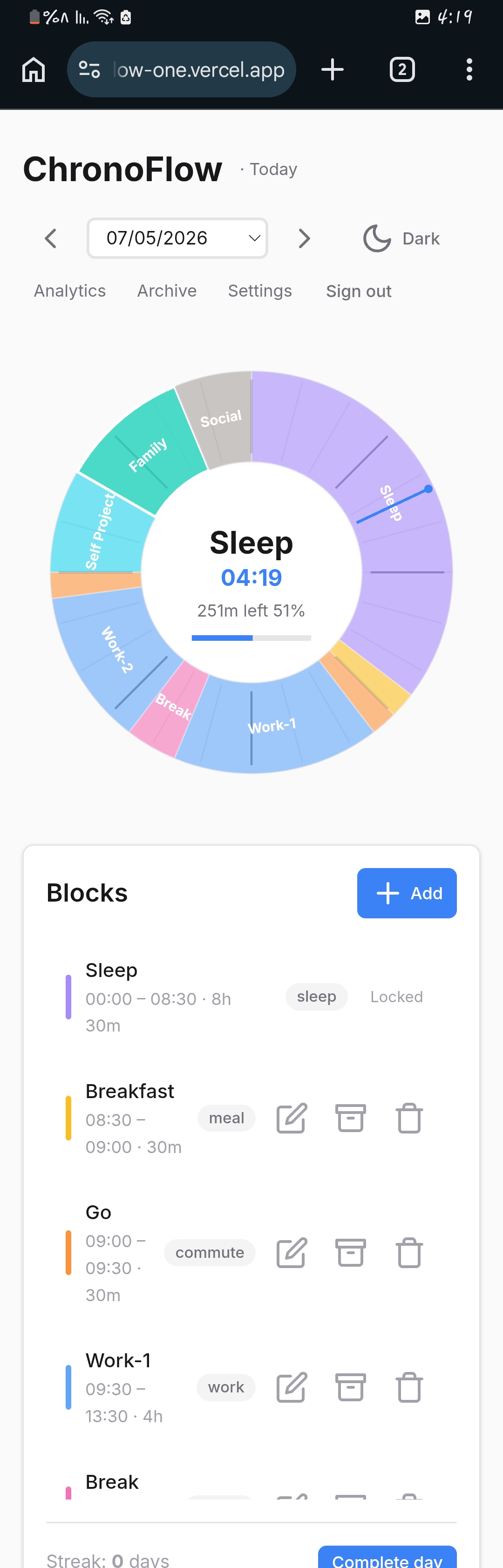The image size is (503, 1568).
Task: Delete the Work-1 block
Action: pyautogui.click(x=409, y=1387)
